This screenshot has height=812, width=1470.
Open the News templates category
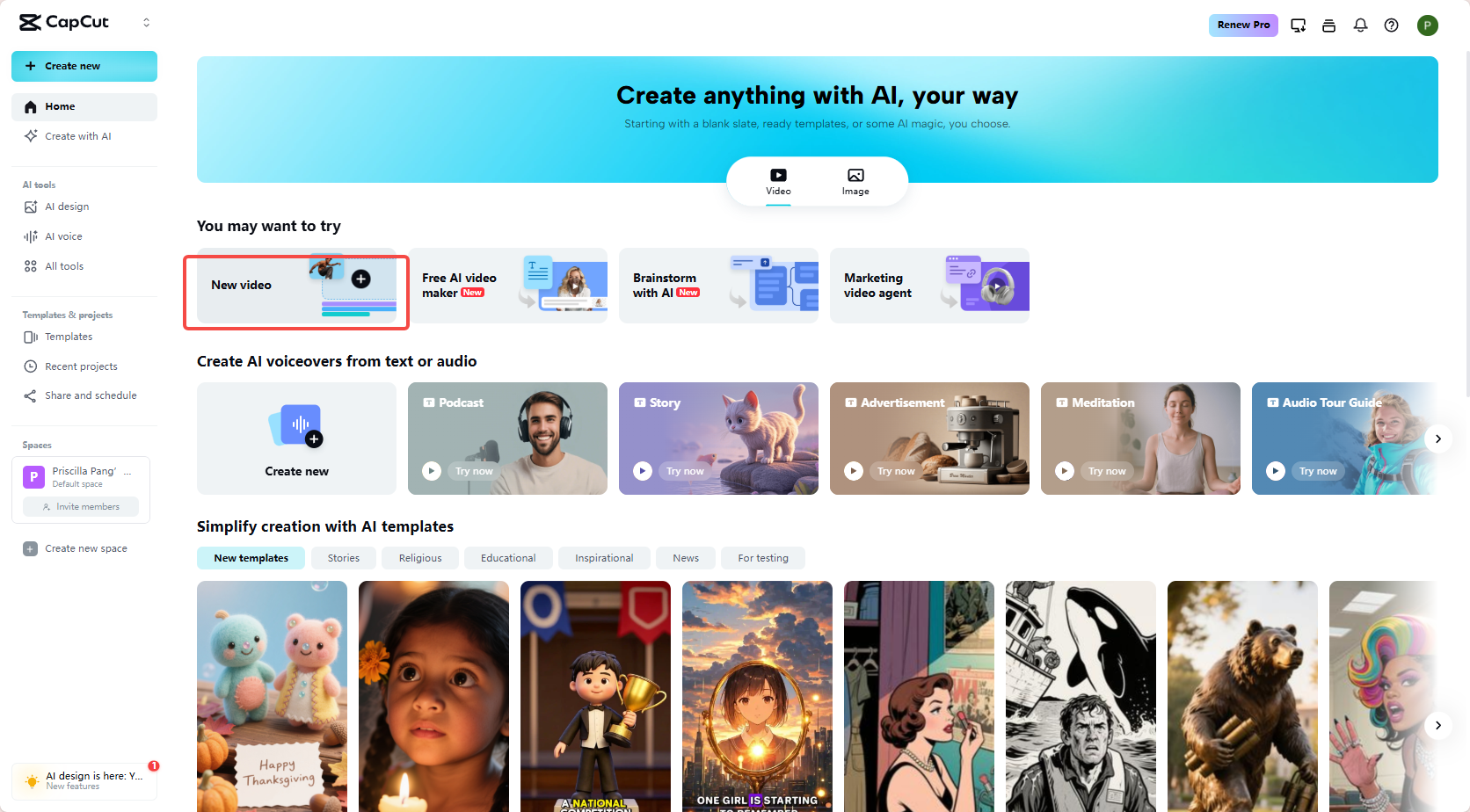[685, 557]
